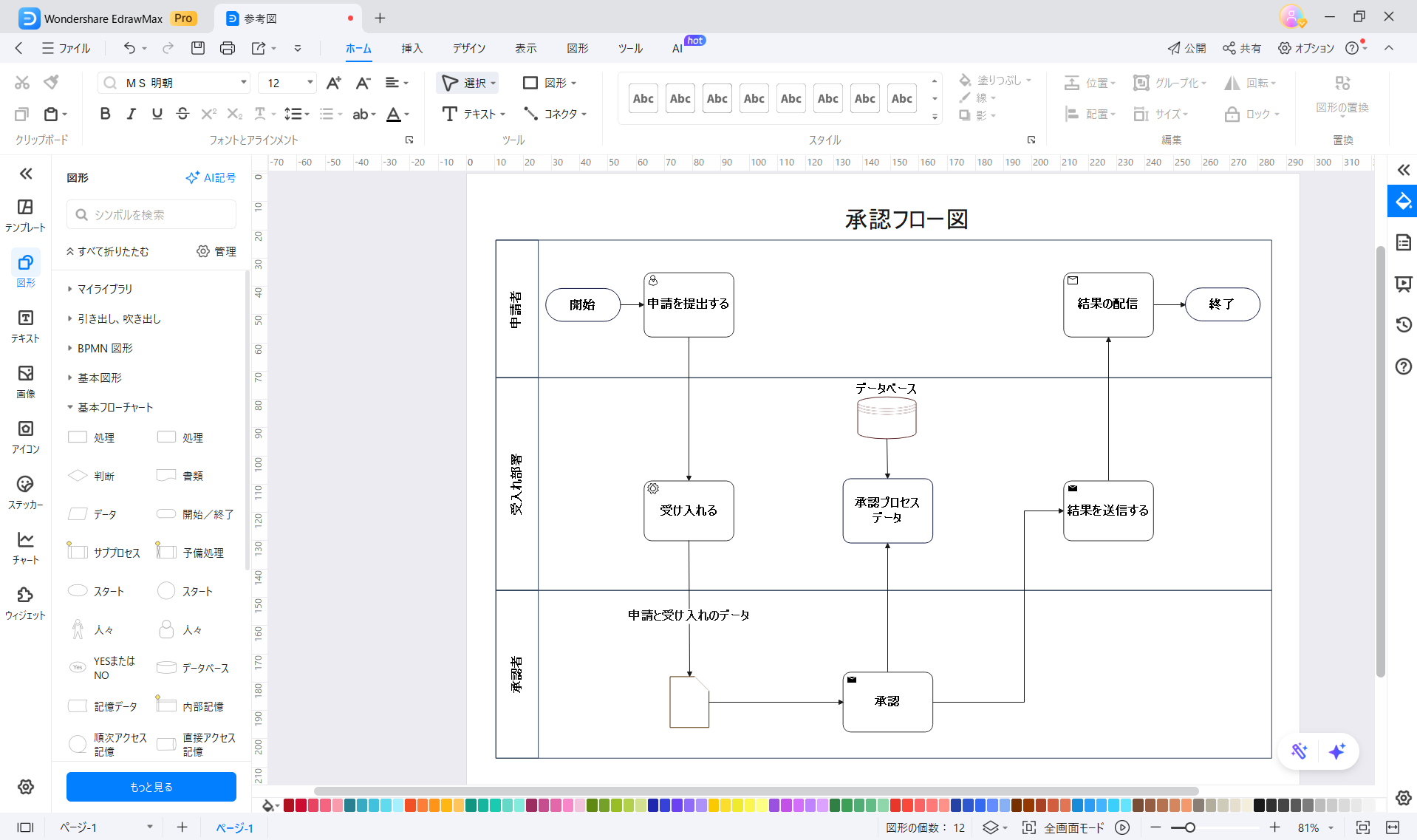Viewport: 1417px width, 840px height.
Task: Open the Chart panel in the left sidebar
Action: [x=25, y=547]
